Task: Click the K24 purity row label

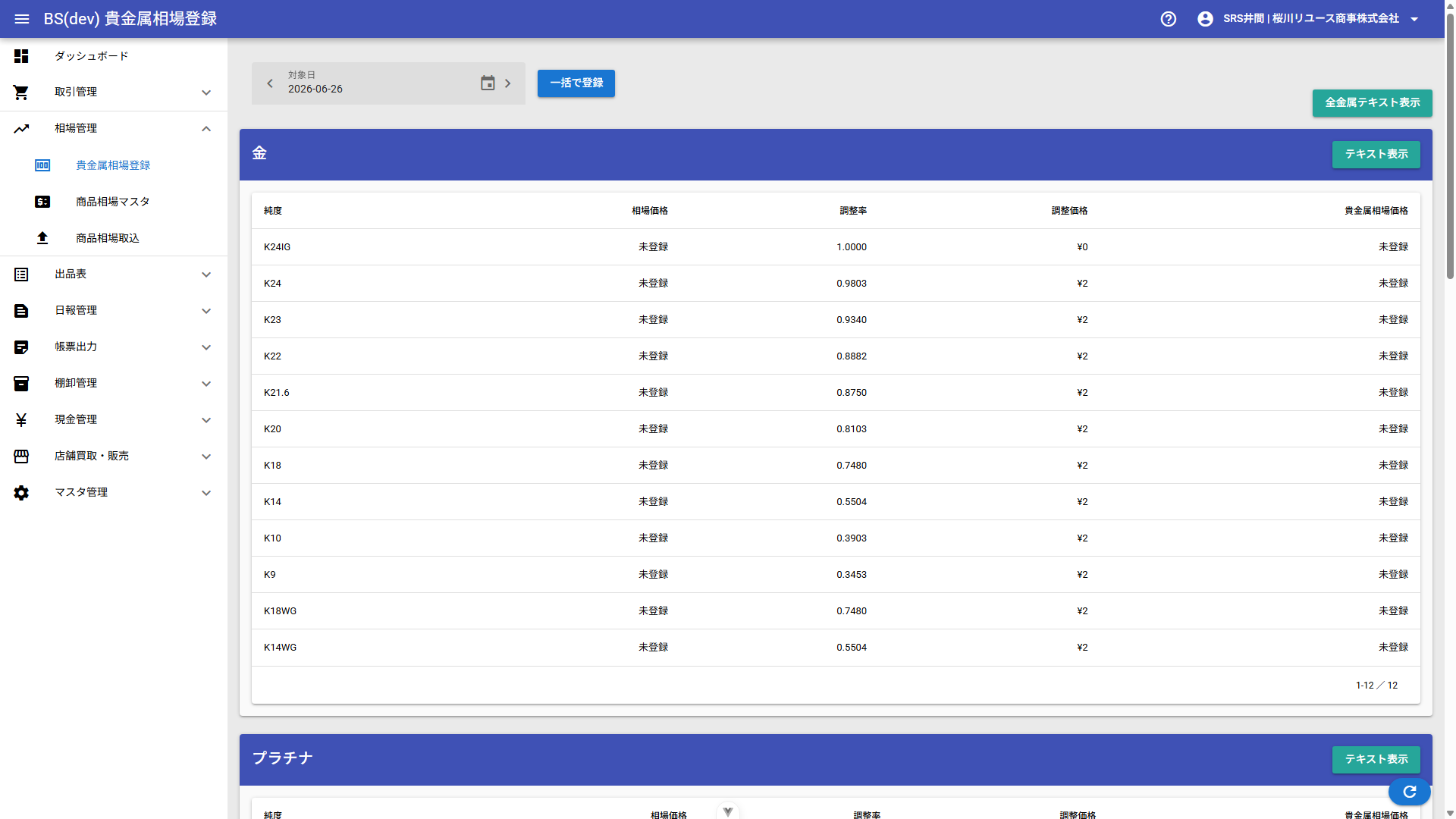Action: (x=272, y=284)
